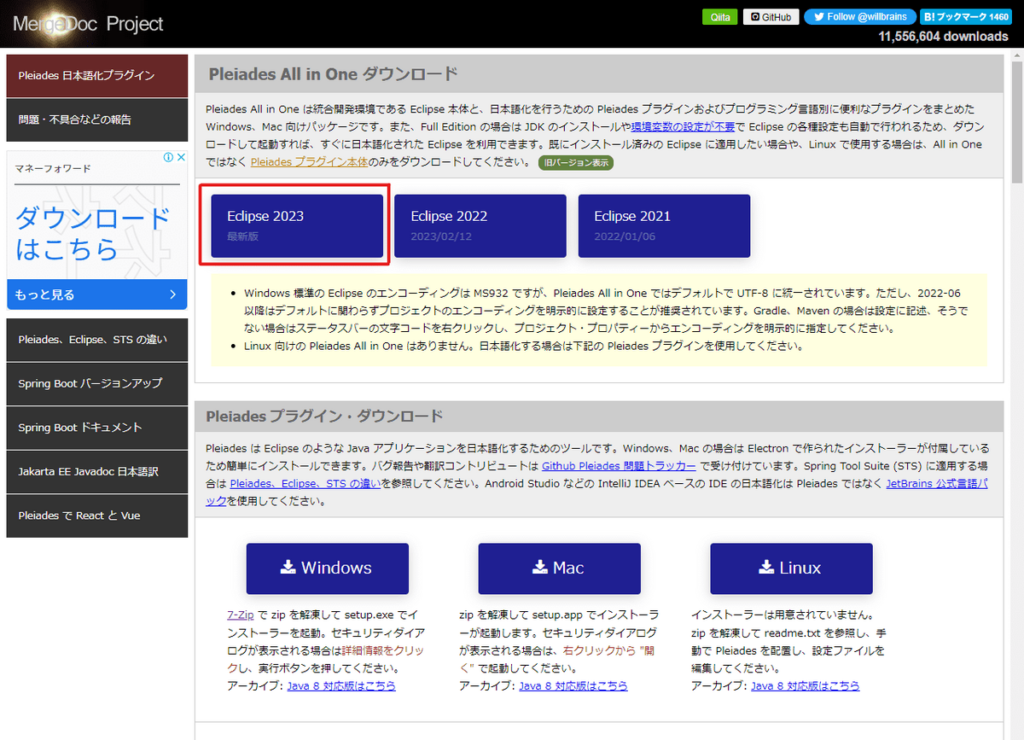Click the Mac plugin download button
This screenshot has height=740, width=1024.
click(x=559, y=568)
